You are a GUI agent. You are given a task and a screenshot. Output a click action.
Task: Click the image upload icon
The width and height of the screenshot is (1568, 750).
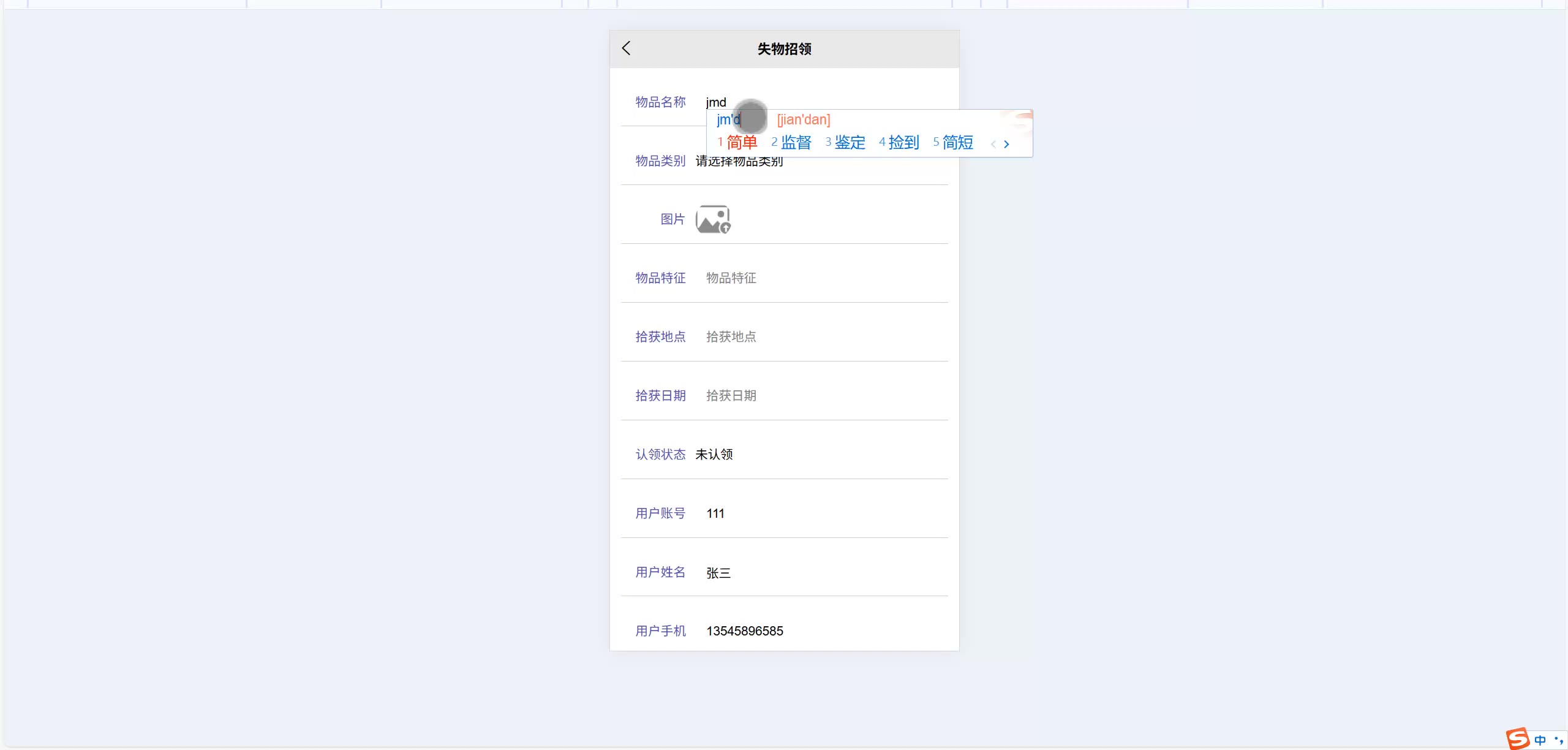pyautogui.click(x=713, y=219)
